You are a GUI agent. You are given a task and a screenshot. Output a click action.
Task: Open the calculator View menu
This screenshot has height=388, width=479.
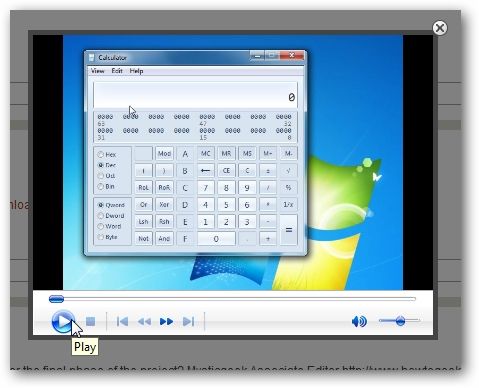[x=98, y=71]
